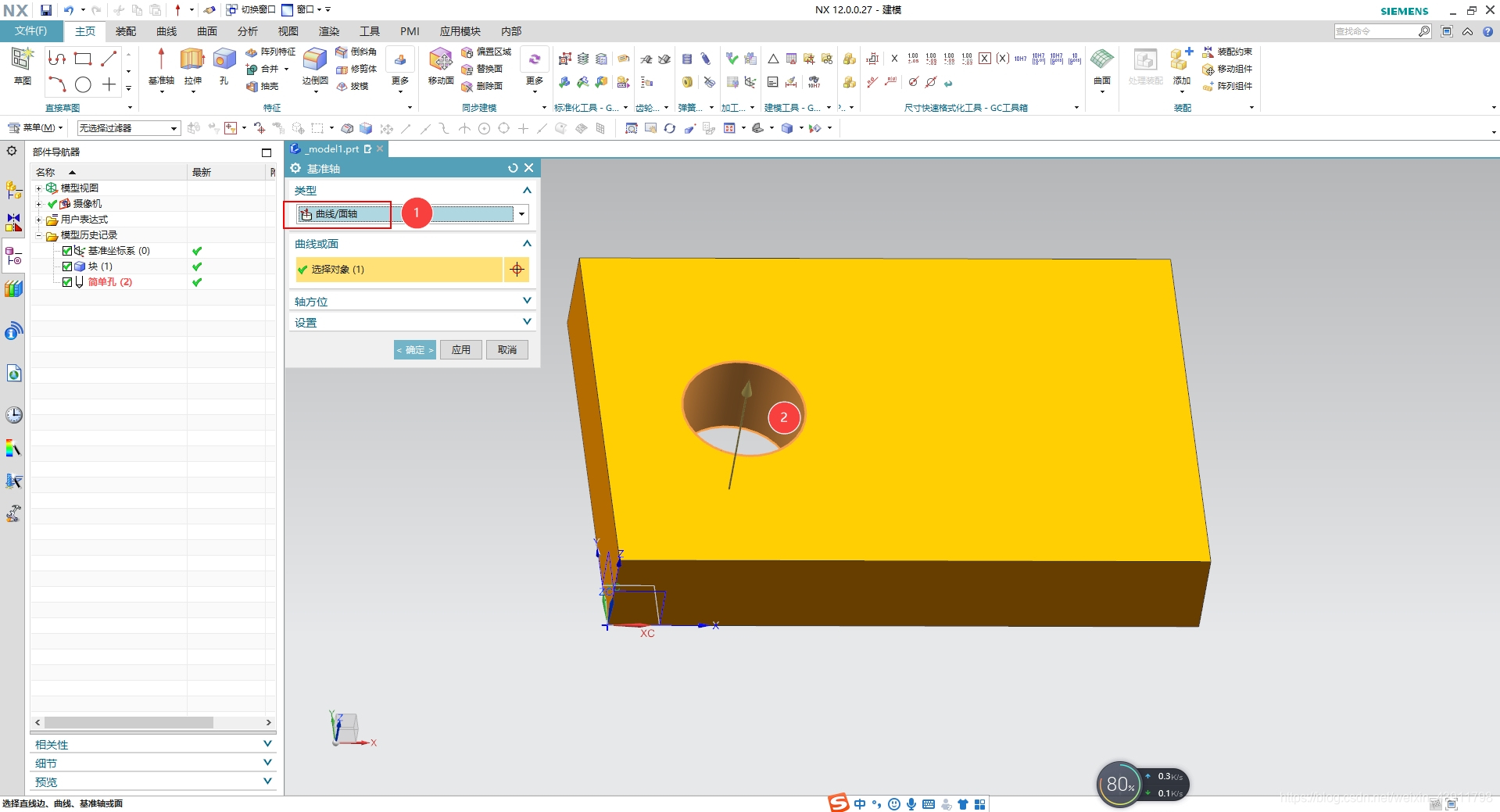Select the Datum Axis (基准轴) ribbon tool
The height and width of the screenshot is (812, 1500).
click(161, 67)
